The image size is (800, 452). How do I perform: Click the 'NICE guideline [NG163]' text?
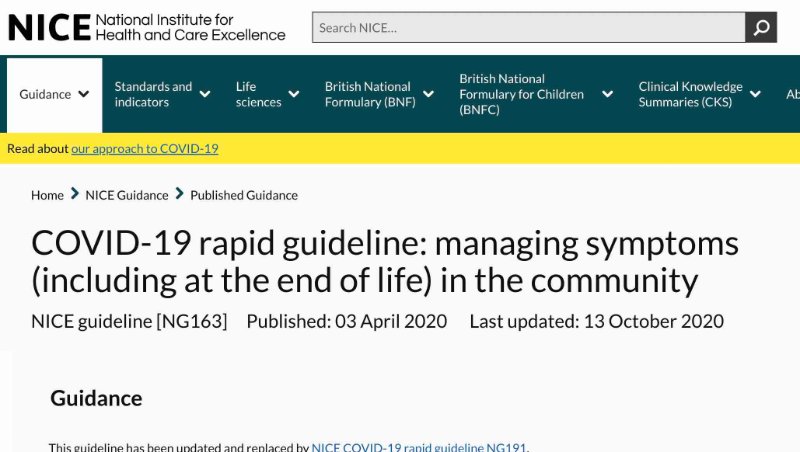[129, 321]
